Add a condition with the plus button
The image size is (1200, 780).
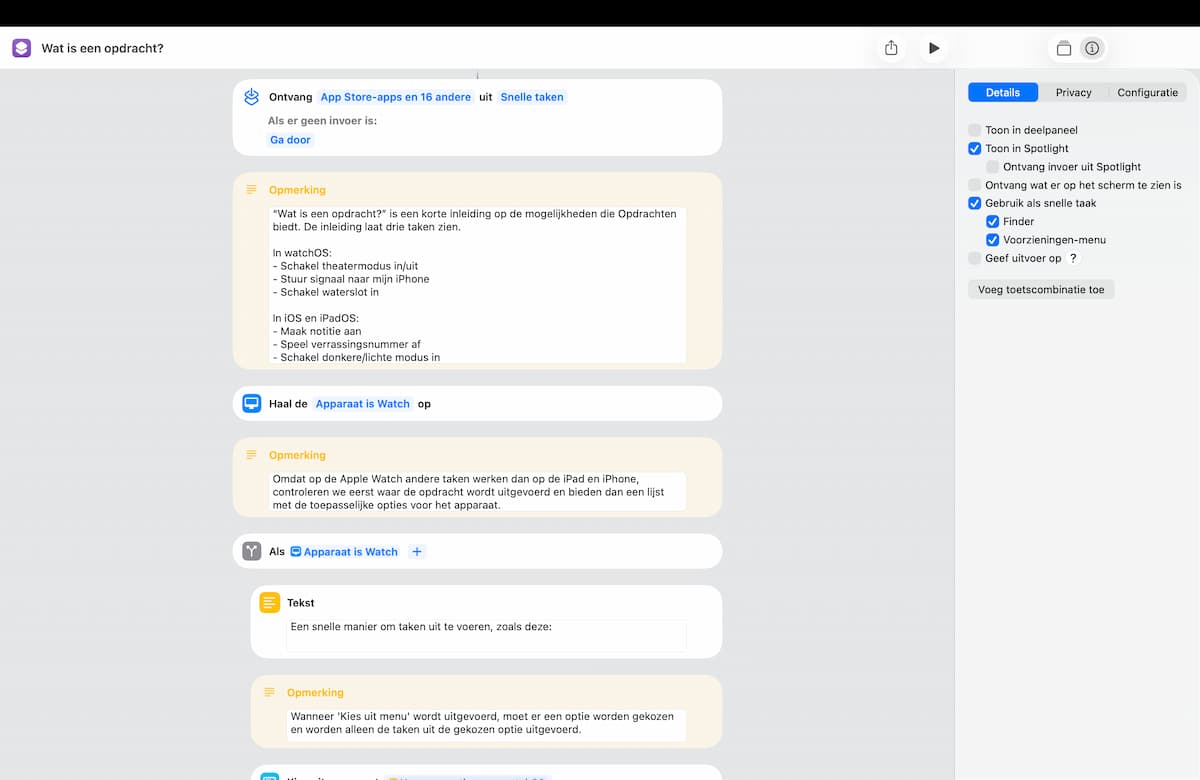coord(417,552)
